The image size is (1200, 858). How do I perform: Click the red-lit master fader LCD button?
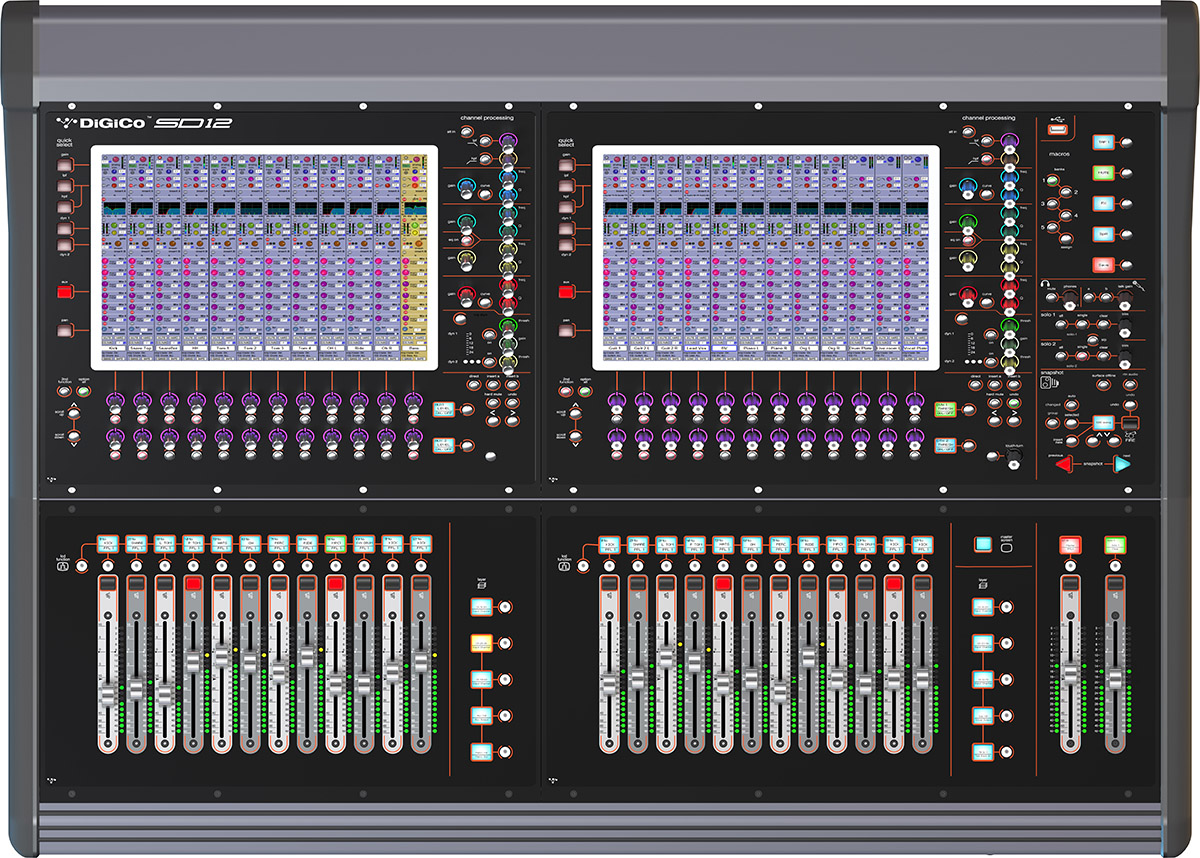[x=1071, y=545]
